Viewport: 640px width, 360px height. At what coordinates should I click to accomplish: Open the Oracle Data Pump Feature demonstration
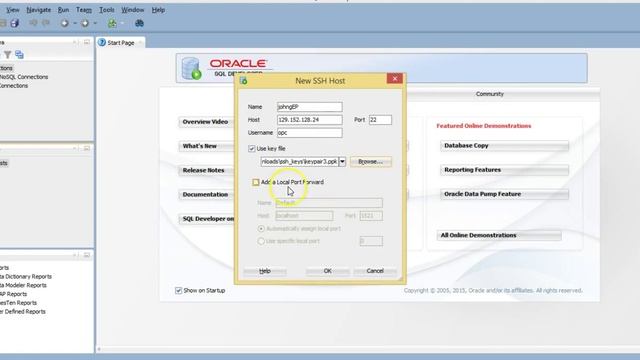point(504,194)
